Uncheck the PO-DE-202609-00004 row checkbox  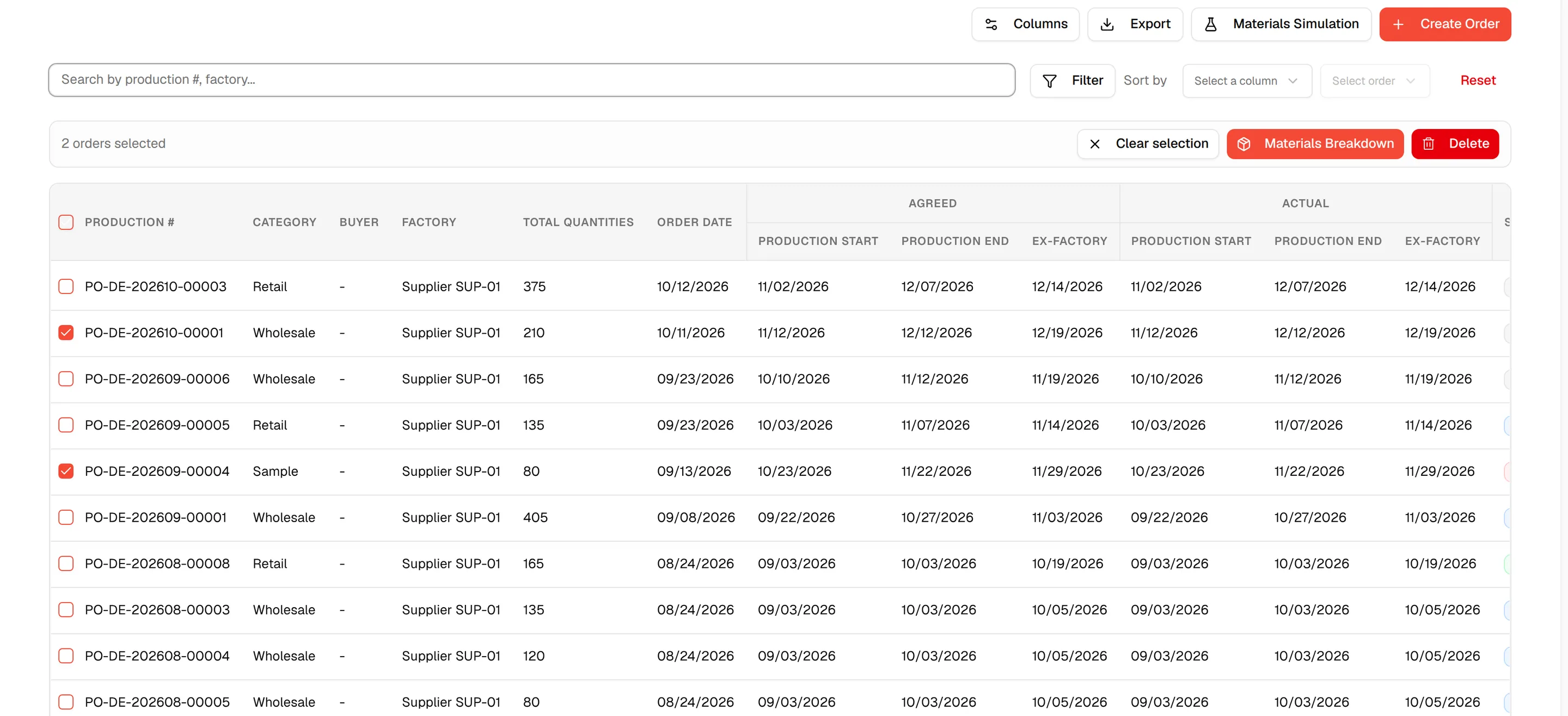[x=66, y=471]
